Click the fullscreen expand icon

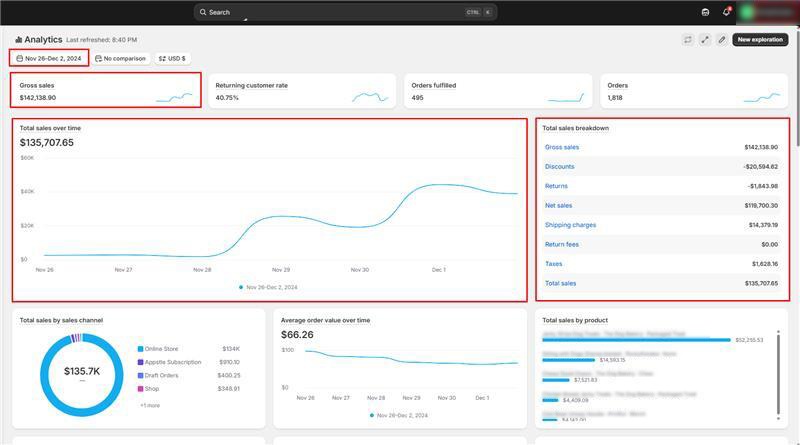[705, 40]
